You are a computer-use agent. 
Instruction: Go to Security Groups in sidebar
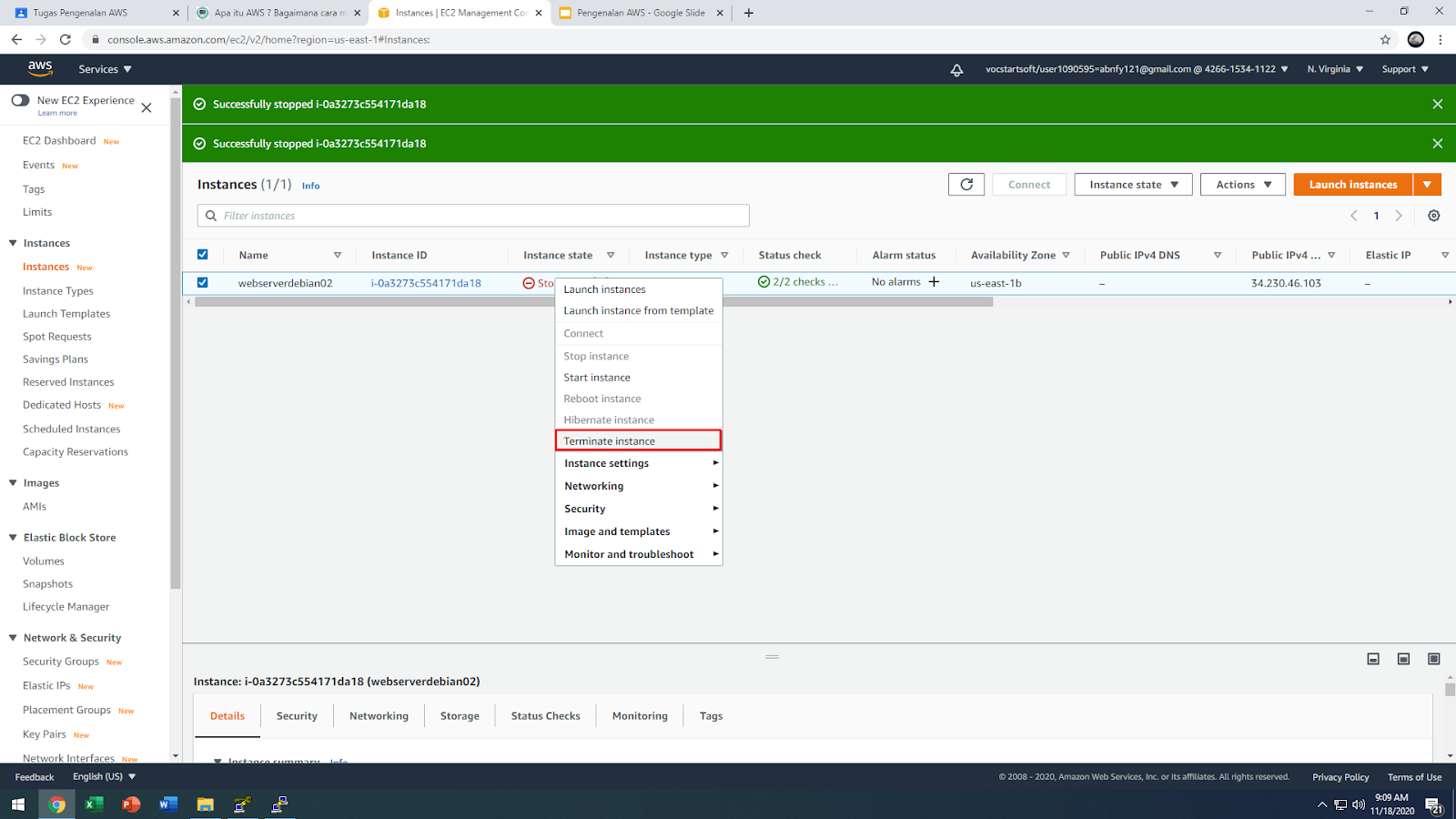pyautogui.click(x=61, y=662)
